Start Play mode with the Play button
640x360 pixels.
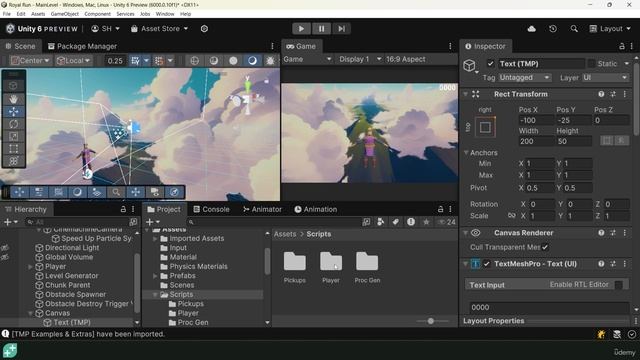click(301, 29)
